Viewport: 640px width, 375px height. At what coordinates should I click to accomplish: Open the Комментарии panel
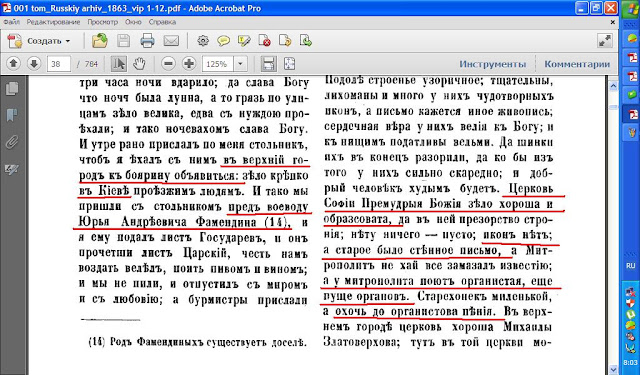click(577, 64)
